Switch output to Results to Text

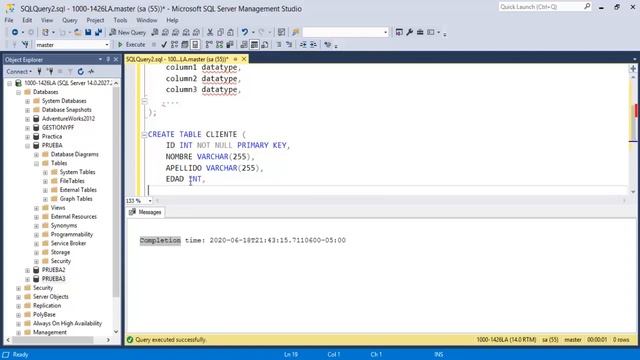tap(244, 44)
